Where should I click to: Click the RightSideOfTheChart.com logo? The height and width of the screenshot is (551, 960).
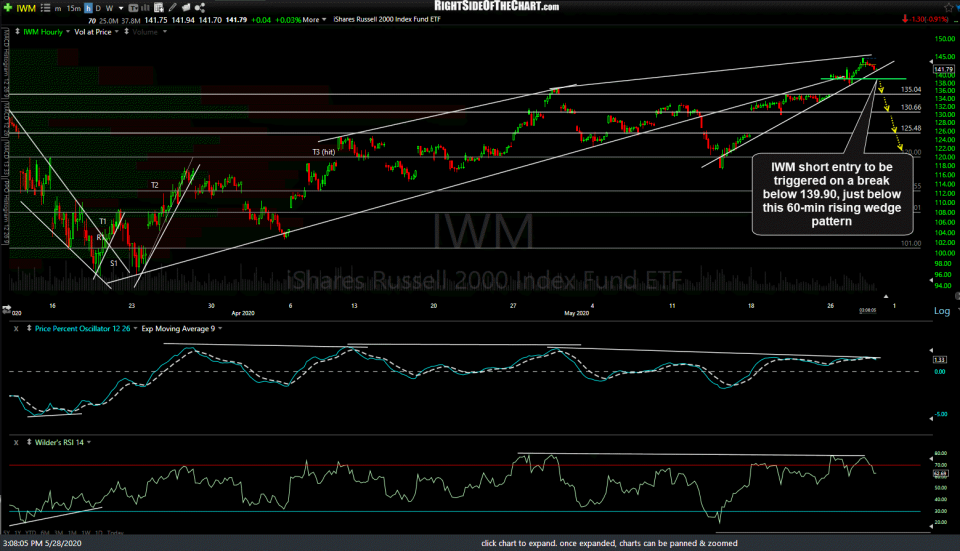point(497,6)
